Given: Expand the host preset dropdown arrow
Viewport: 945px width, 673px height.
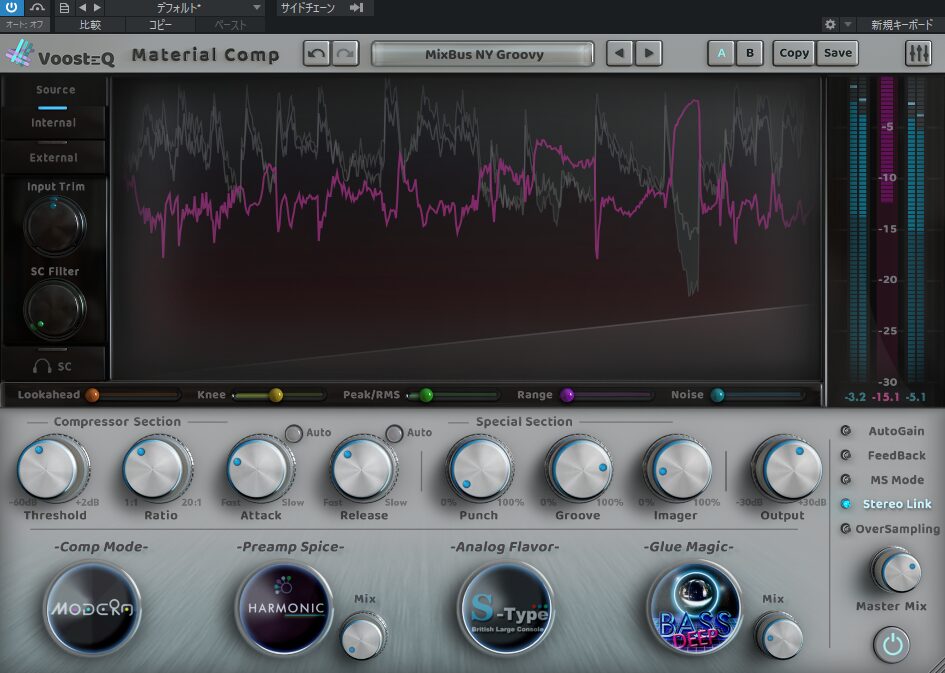Looking at the screenshot, I should click(257, 8).
